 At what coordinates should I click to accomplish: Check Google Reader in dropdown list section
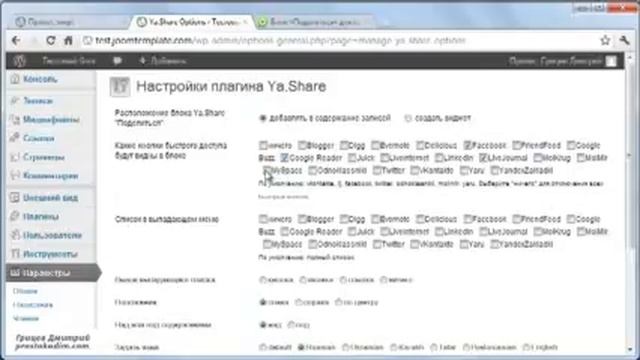pyautogui.click(x=284, y=231)
